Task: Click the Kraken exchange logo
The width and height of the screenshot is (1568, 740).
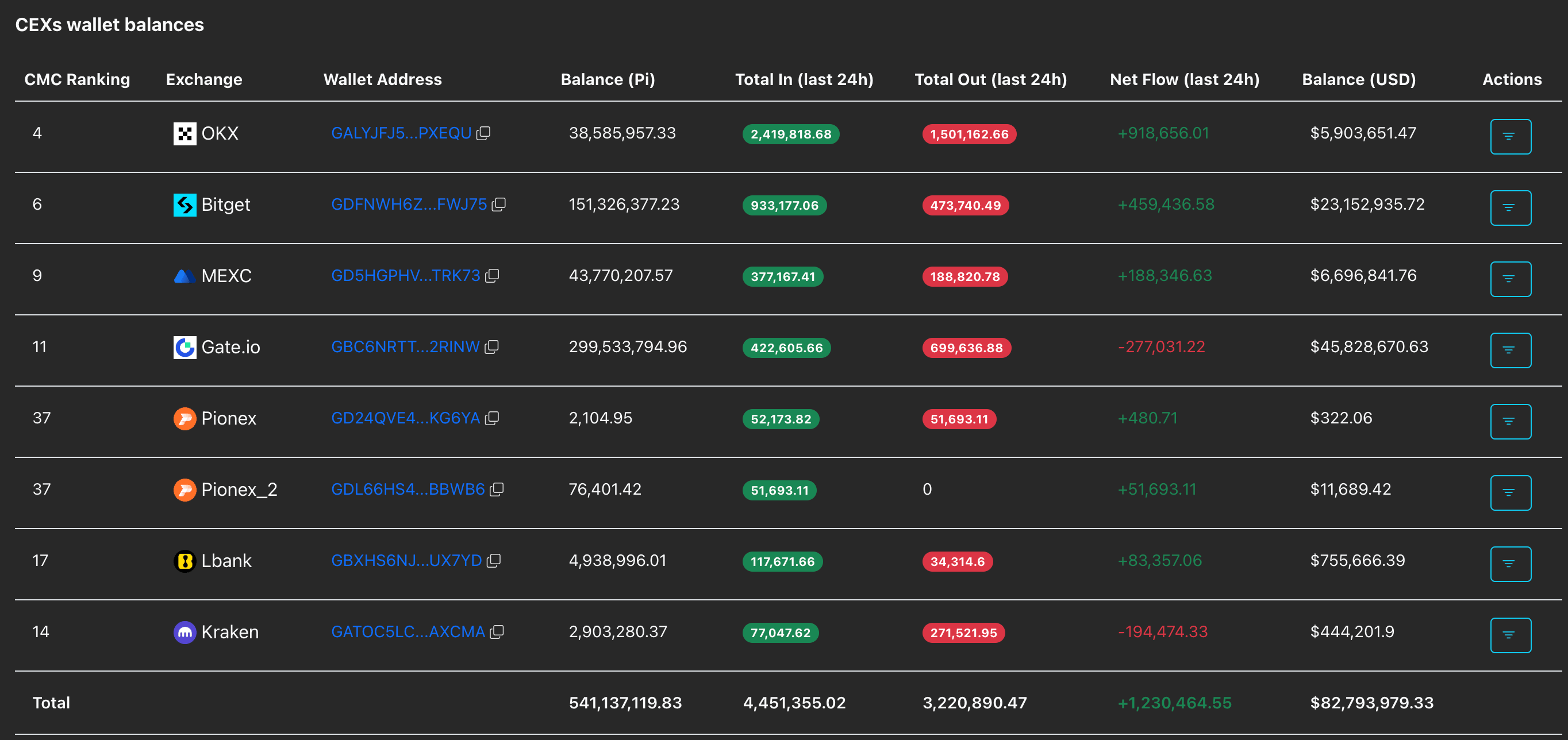Action: point(185,633)
